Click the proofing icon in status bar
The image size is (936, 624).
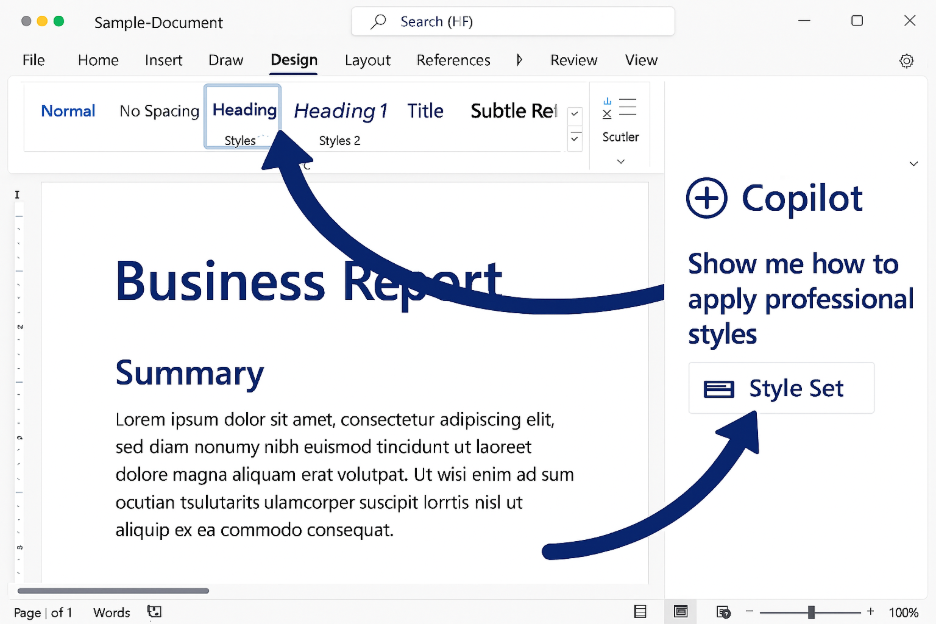(154, 611)
